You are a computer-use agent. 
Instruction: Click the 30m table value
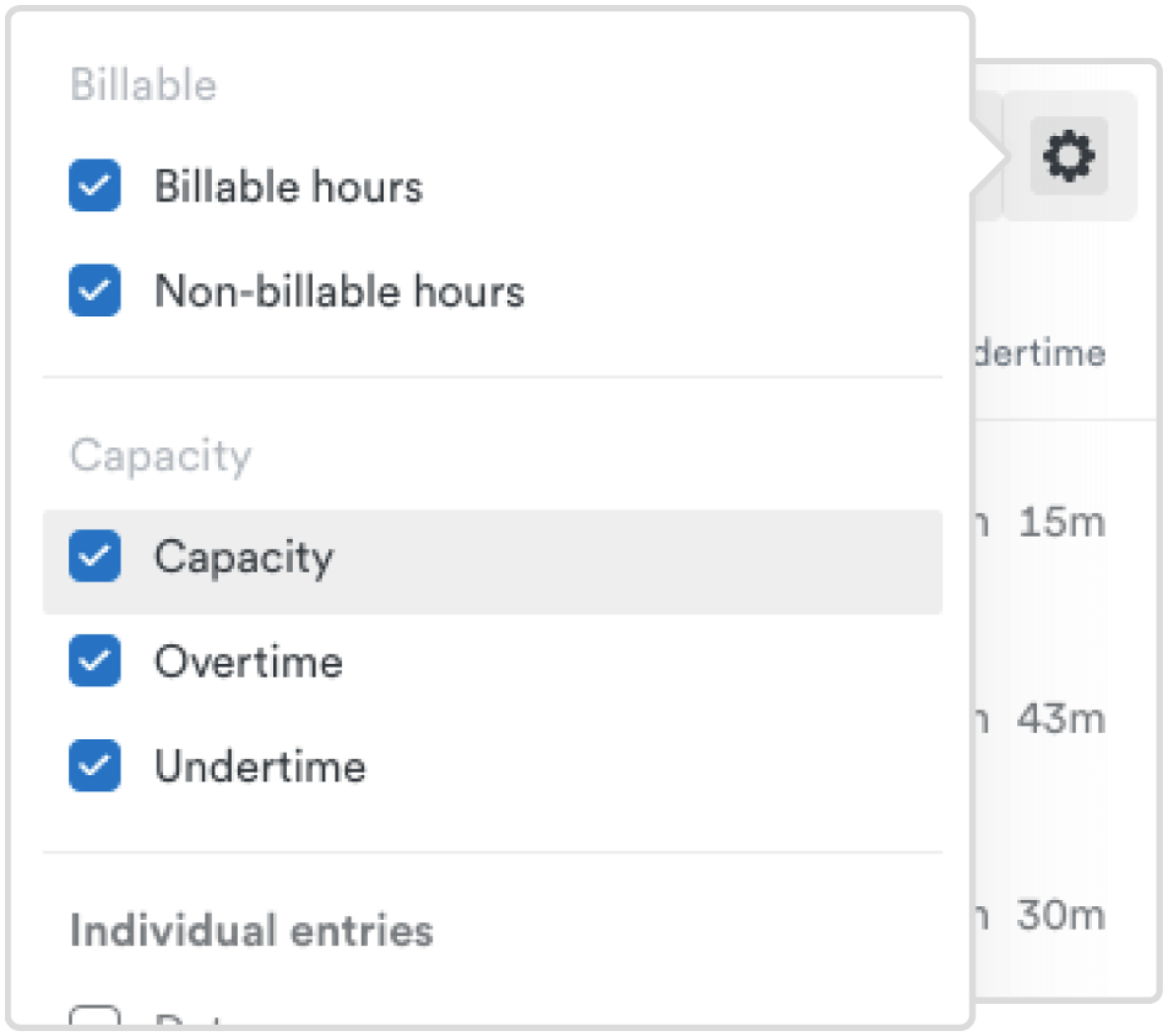pos(1061,915)
